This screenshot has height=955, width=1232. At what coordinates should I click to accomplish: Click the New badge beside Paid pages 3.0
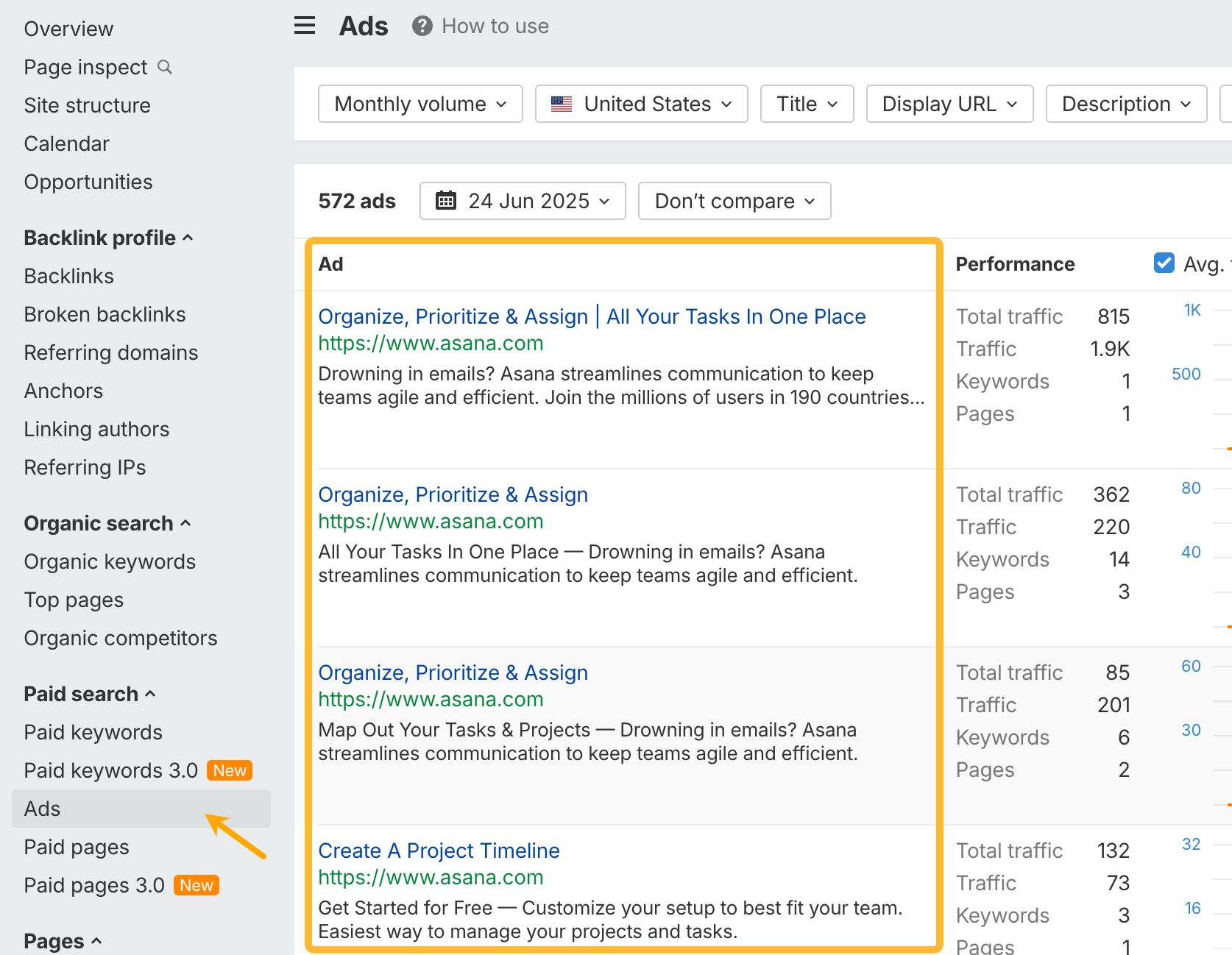coord(196,885)
